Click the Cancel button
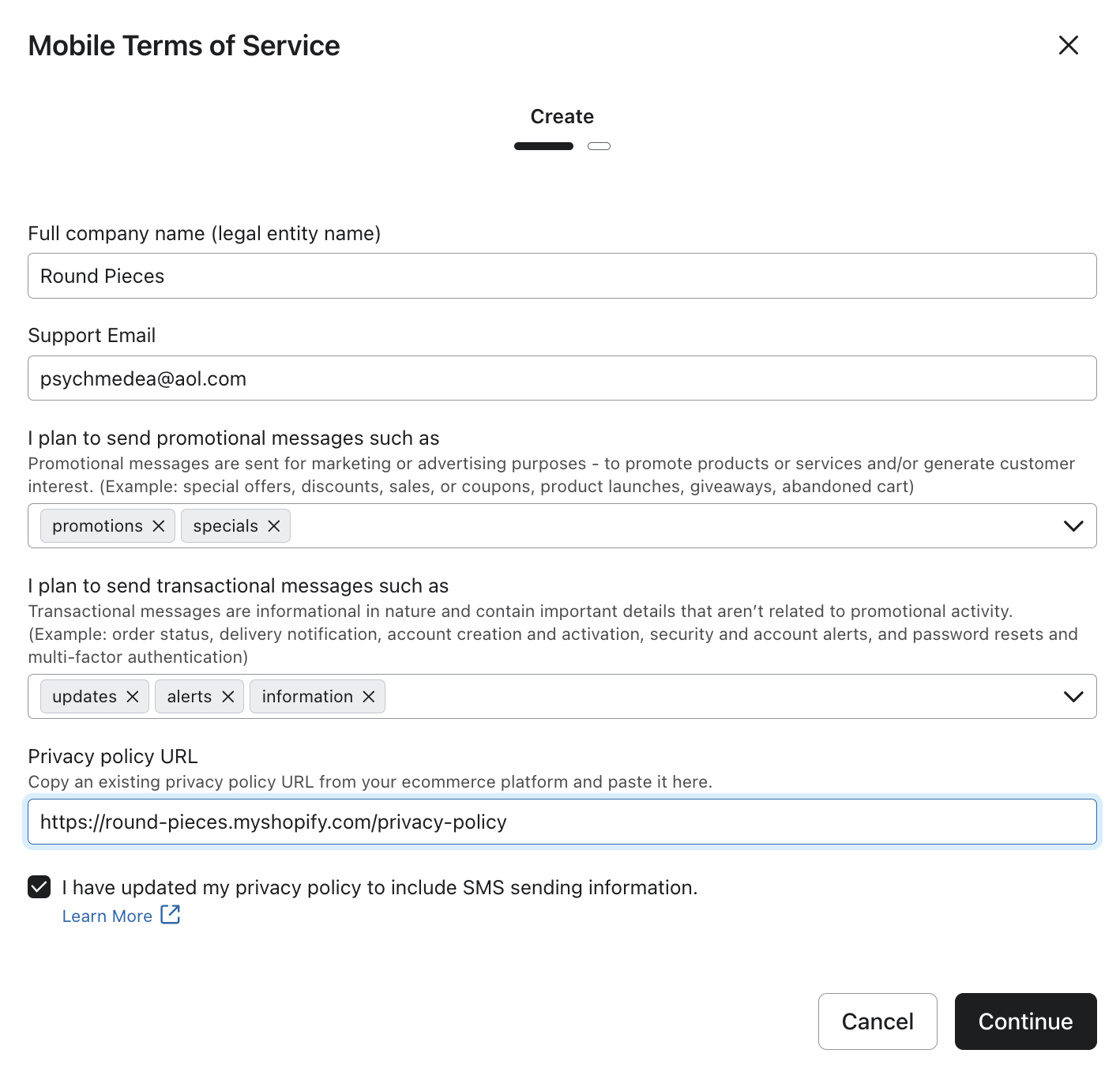The image size is (1120, 1076). pyautogui.click(x=877, y=1021)
